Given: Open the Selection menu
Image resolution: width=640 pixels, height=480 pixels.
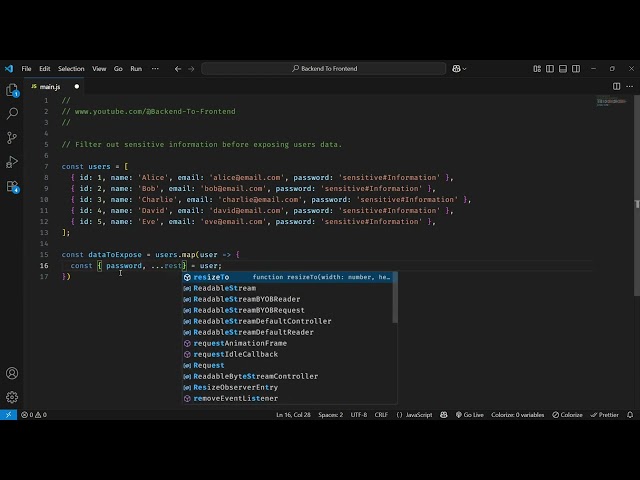Looking at the screenshot, I should coord(71,69).
